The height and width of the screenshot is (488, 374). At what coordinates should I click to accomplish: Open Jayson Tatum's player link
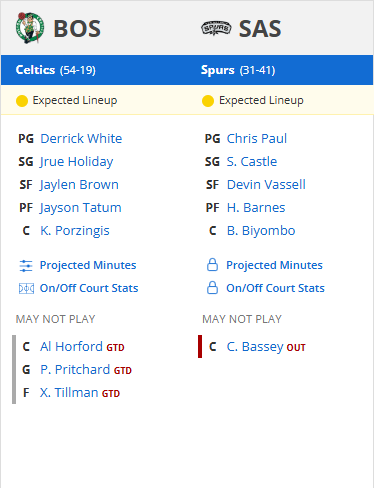pyautogui.click(x=80, y=208)
